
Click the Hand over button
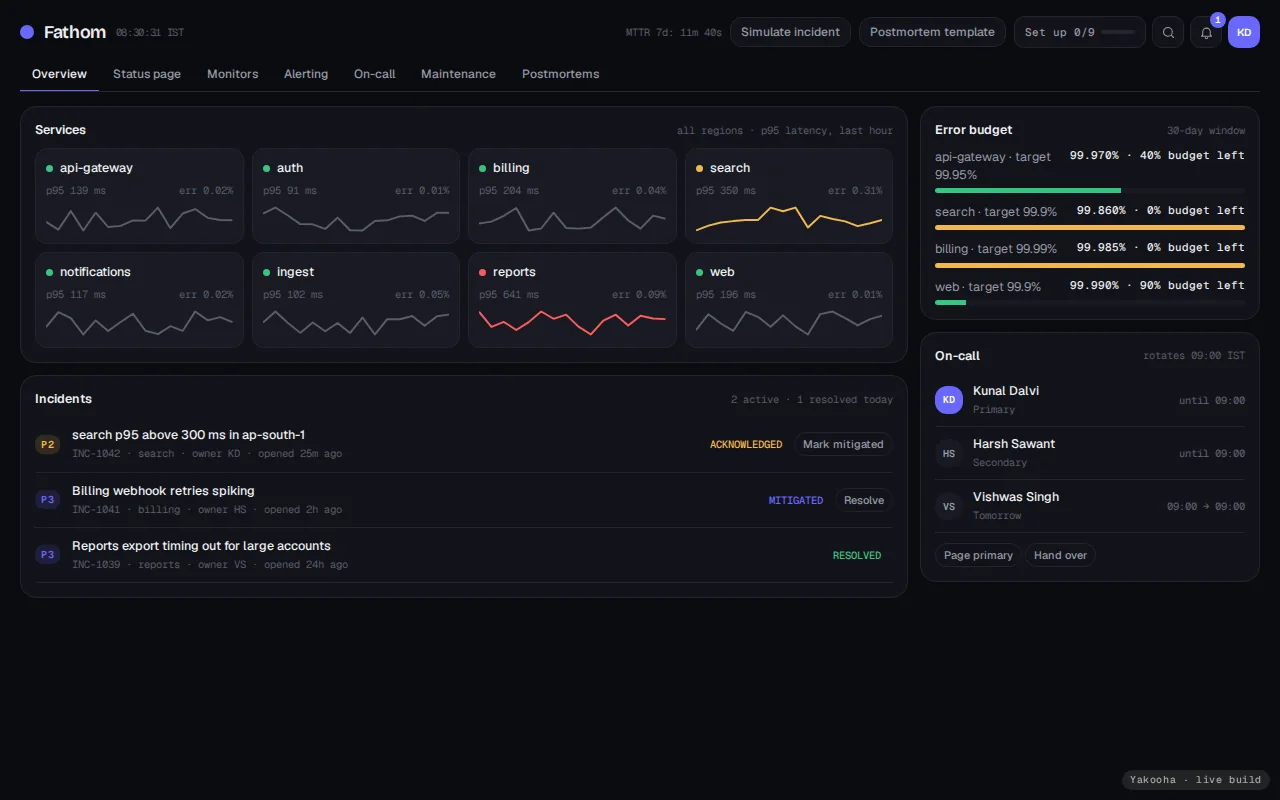pos(1060,555)
